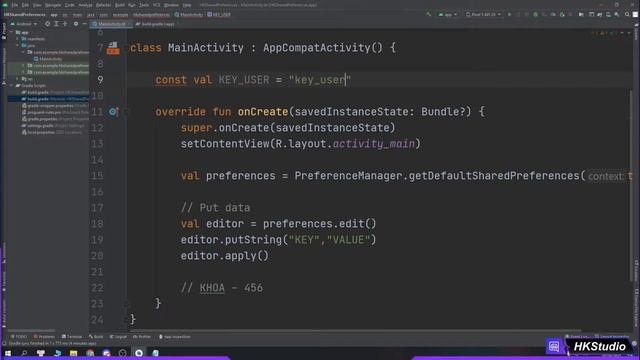Switch to the MainActivity.kt editor tab
Screen dimensions: 640x360
(x=110, y=24)
